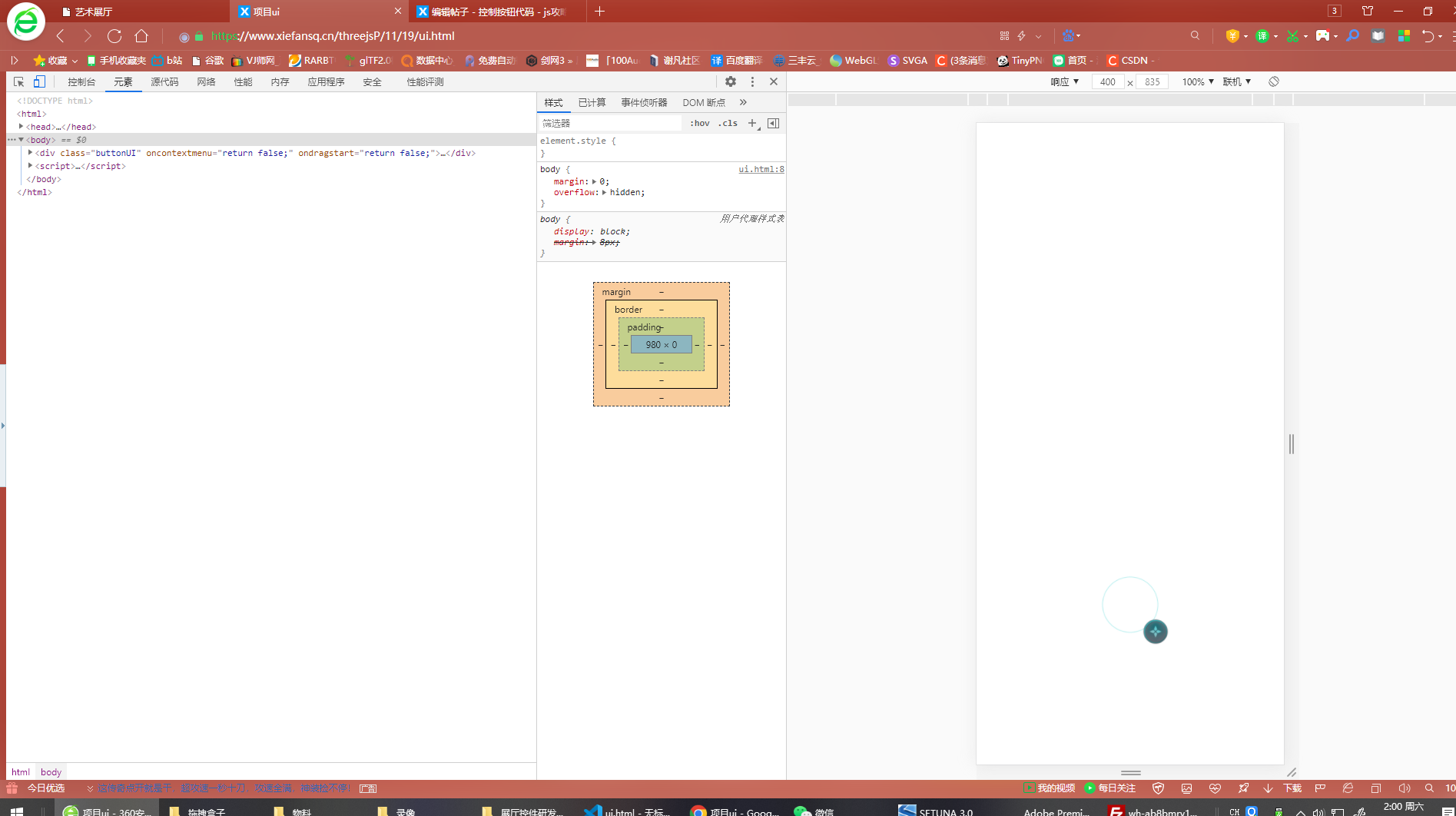Image resolution: width=1456 pixels, height=816 pixels.
Task: Select html in the breadcrumb bar
Action: coord(21,772)
